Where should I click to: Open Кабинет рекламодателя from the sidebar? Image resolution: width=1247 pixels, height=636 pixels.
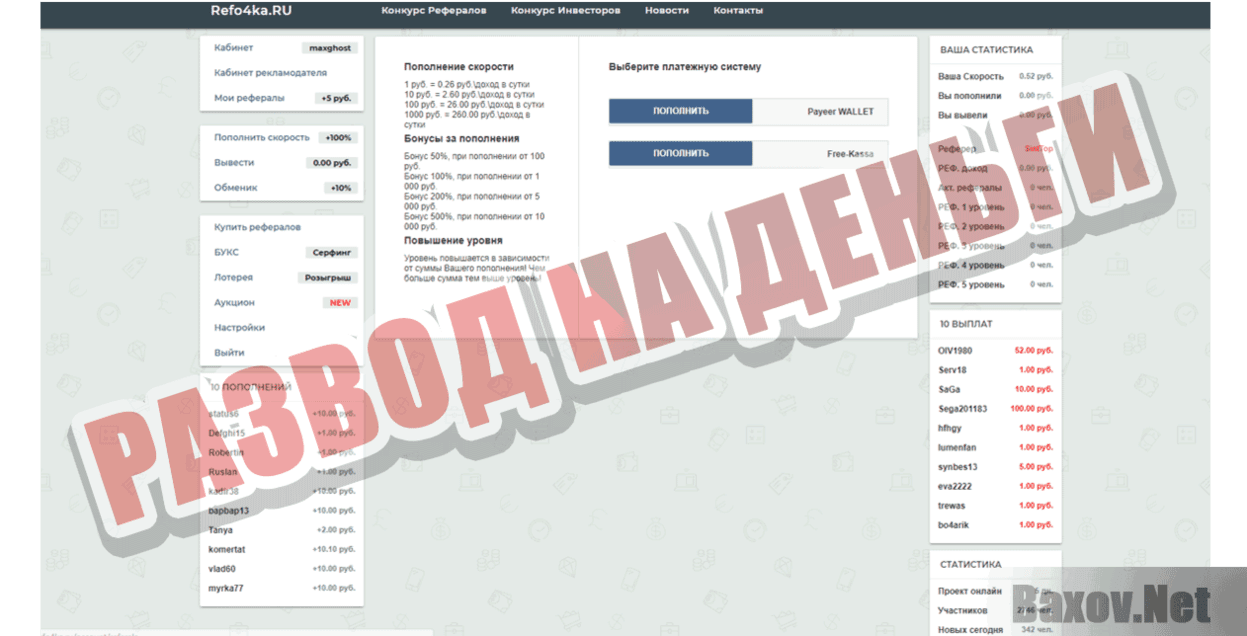(273, 72)
